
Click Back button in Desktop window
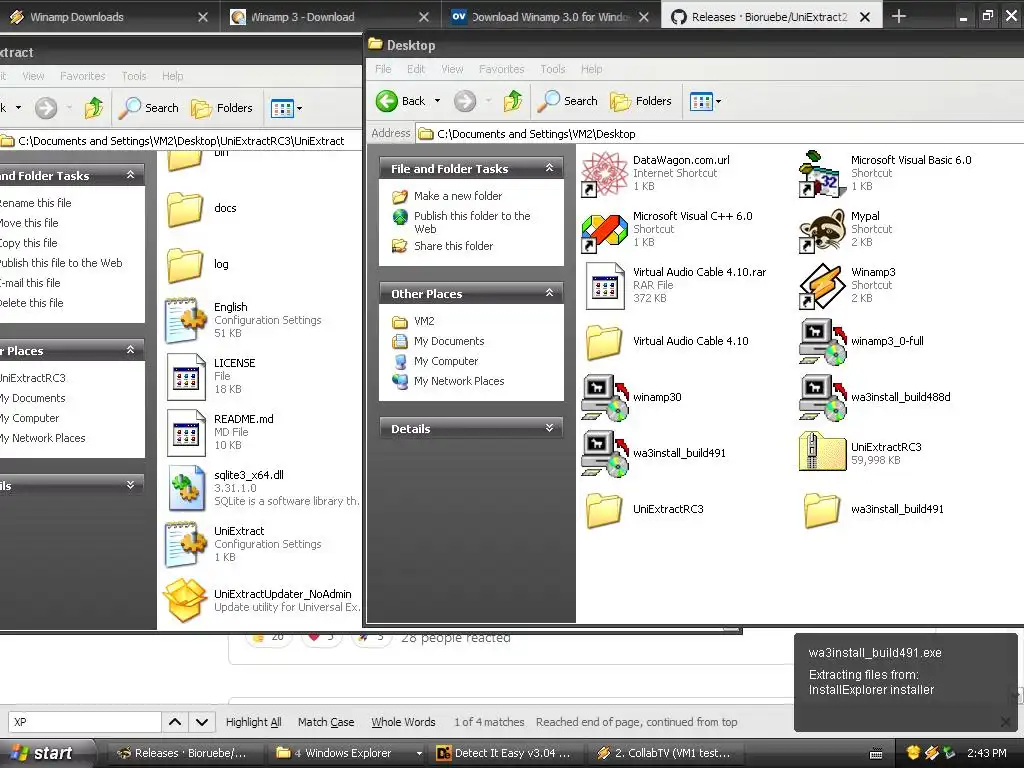401,101
